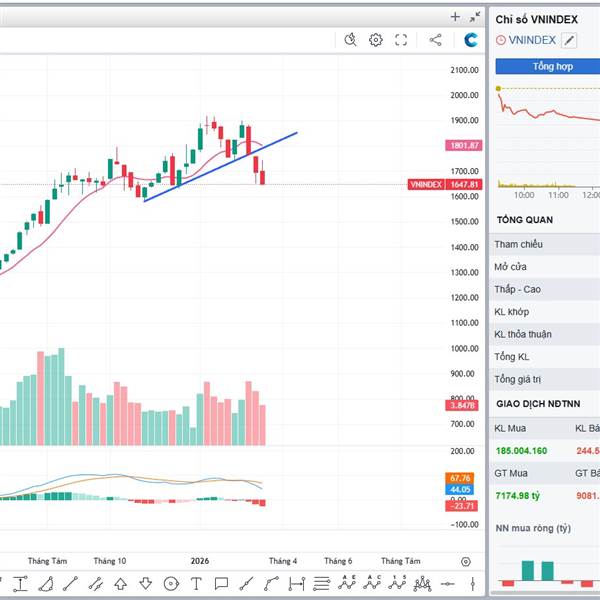Pick the callout comment drawing tool
Viewport: 600px width, 600px height.
221,584
